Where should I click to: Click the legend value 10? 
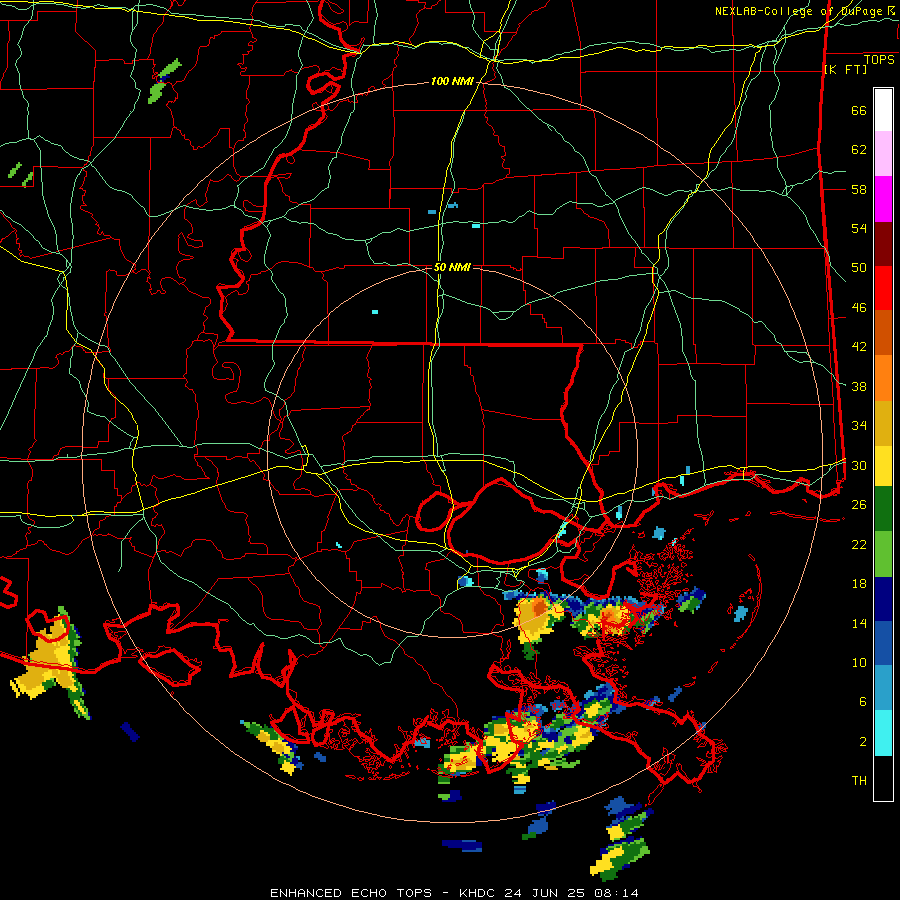[859, 663]
